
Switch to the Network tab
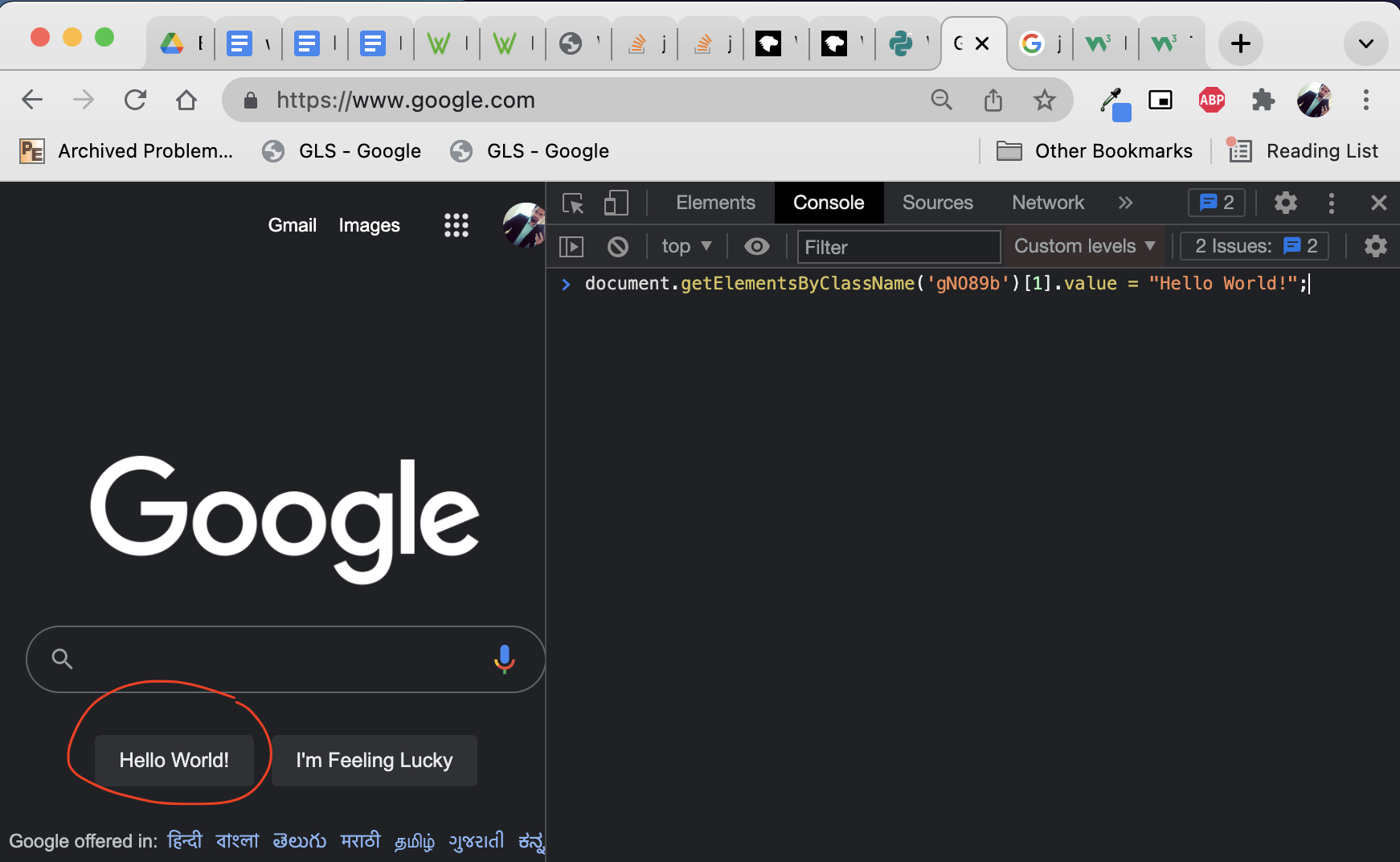1048,203
